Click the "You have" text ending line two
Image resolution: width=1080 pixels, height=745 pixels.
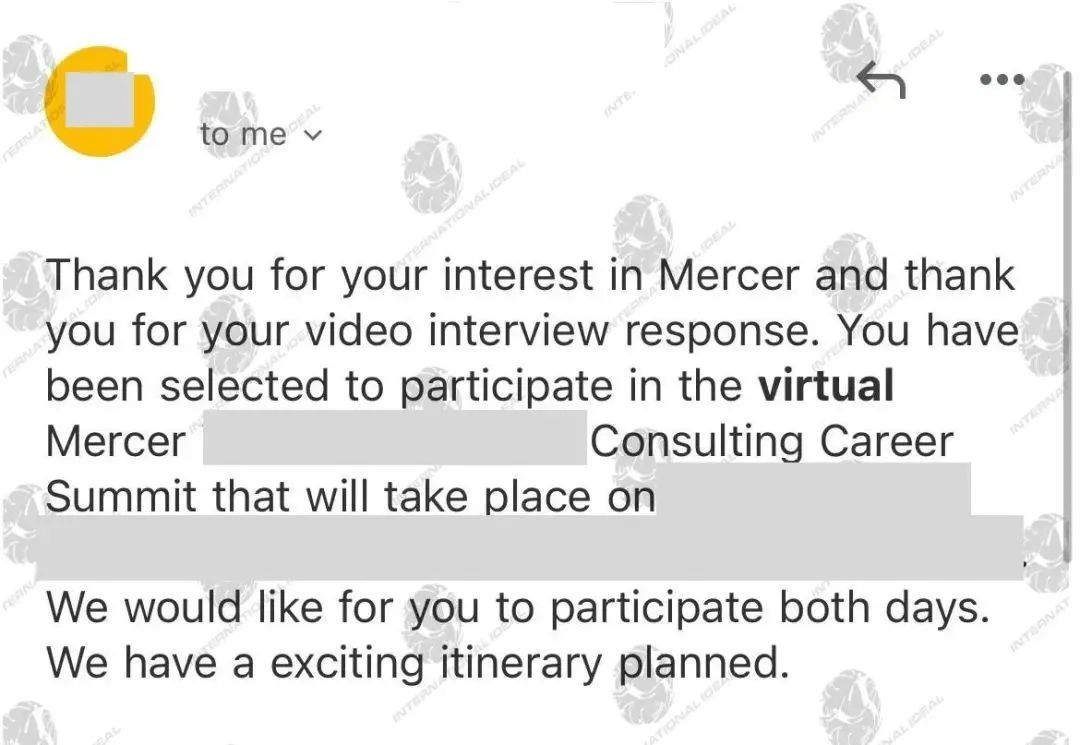click(x=926, y=330)
